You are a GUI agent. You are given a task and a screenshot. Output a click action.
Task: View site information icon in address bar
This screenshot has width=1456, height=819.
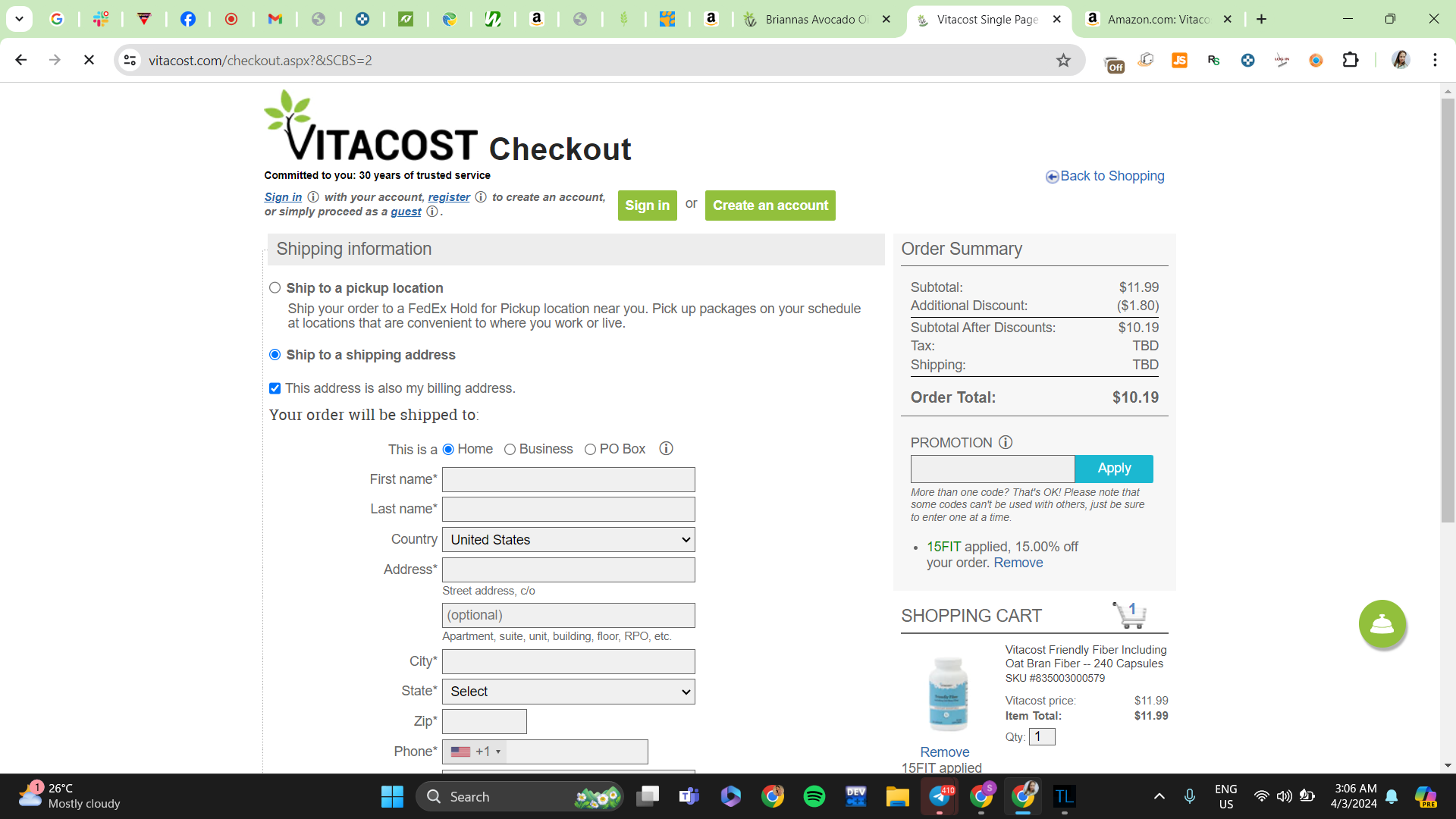(x=130, y=60)
